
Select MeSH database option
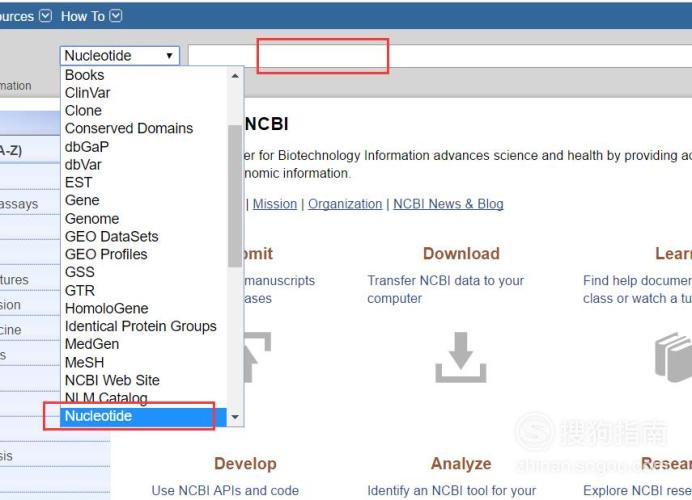(x=143, y=362)
